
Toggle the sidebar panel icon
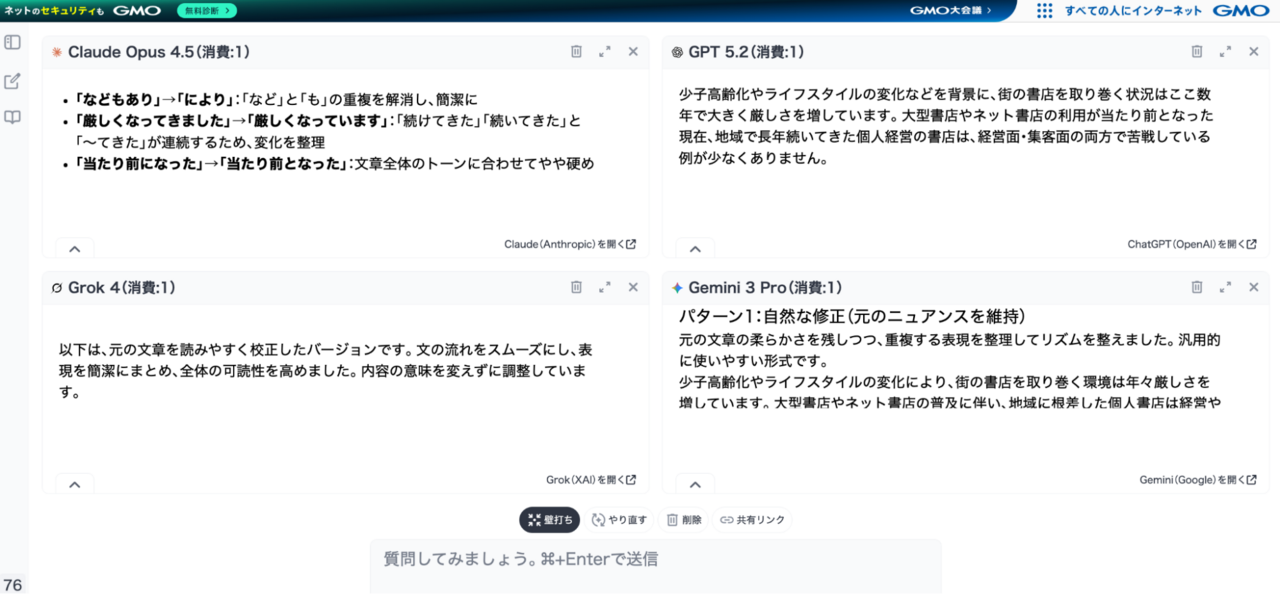[x=13, y=43]
